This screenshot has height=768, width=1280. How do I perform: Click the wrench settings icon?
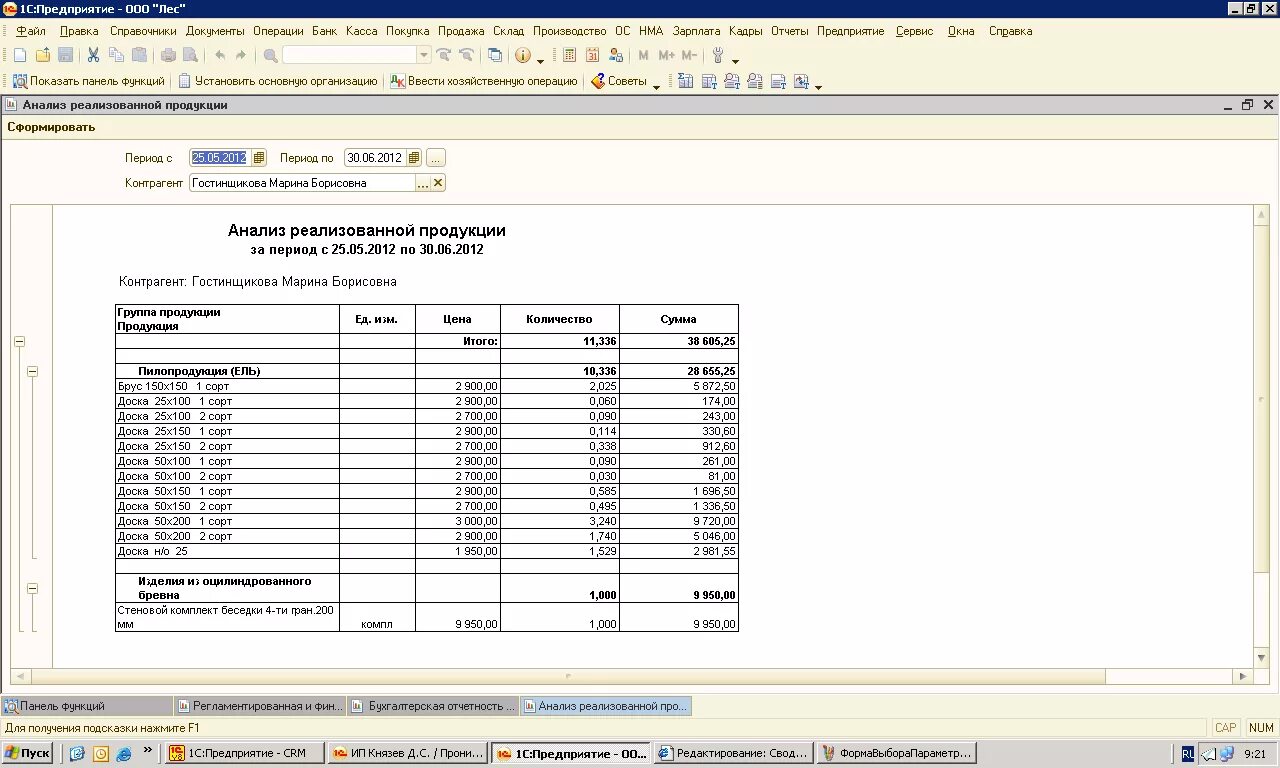pyautogui.click(x=717, y=56)
